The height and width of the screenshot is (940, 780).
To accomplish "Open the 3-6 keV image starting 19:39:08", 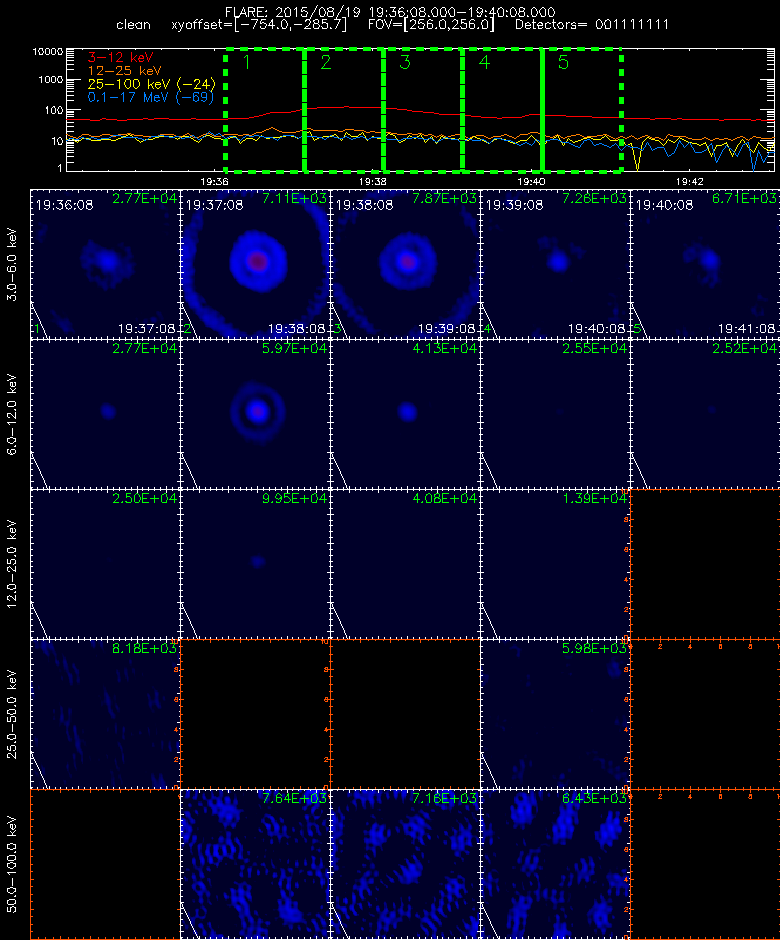I will pyautogui.click(x=555, y=264).
